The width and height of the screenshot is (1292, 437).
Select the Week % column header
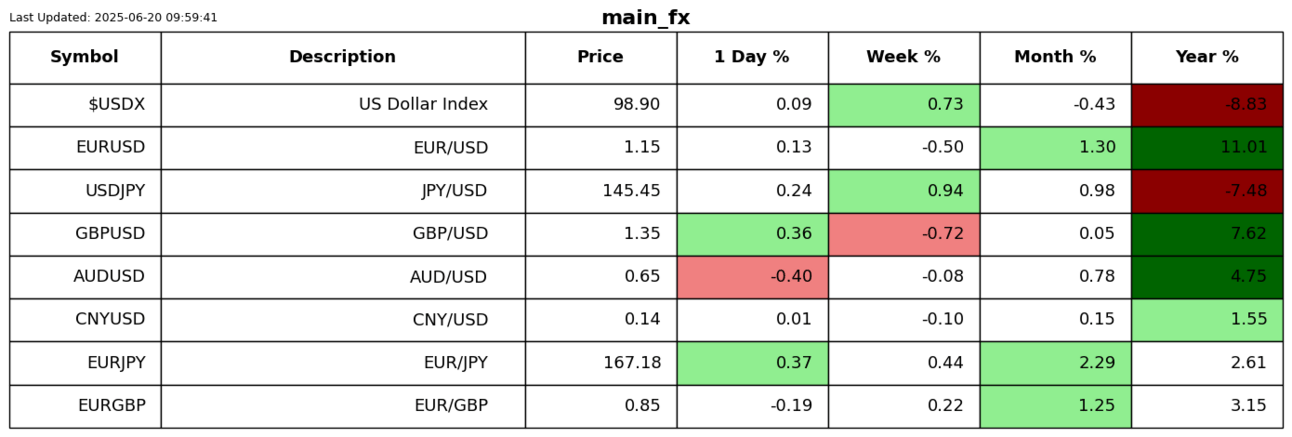[903, 57]
